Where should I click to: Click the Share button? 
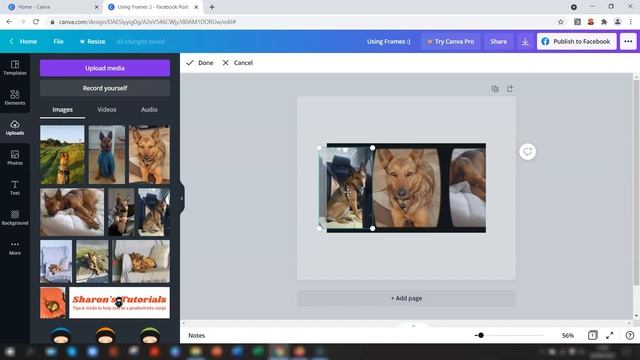pyautogui.click(x=498, y=42)
